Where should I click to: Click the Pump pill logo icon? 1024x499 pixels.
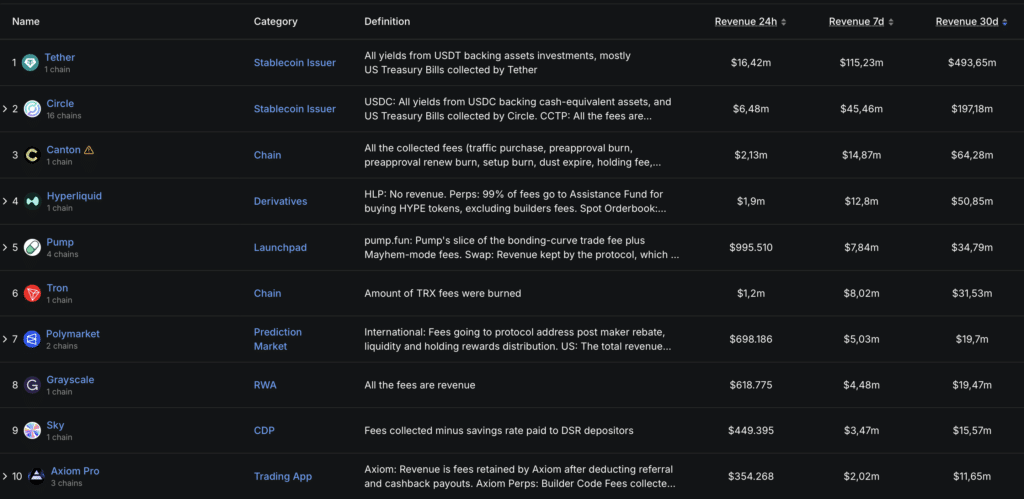tap(32, 248)
